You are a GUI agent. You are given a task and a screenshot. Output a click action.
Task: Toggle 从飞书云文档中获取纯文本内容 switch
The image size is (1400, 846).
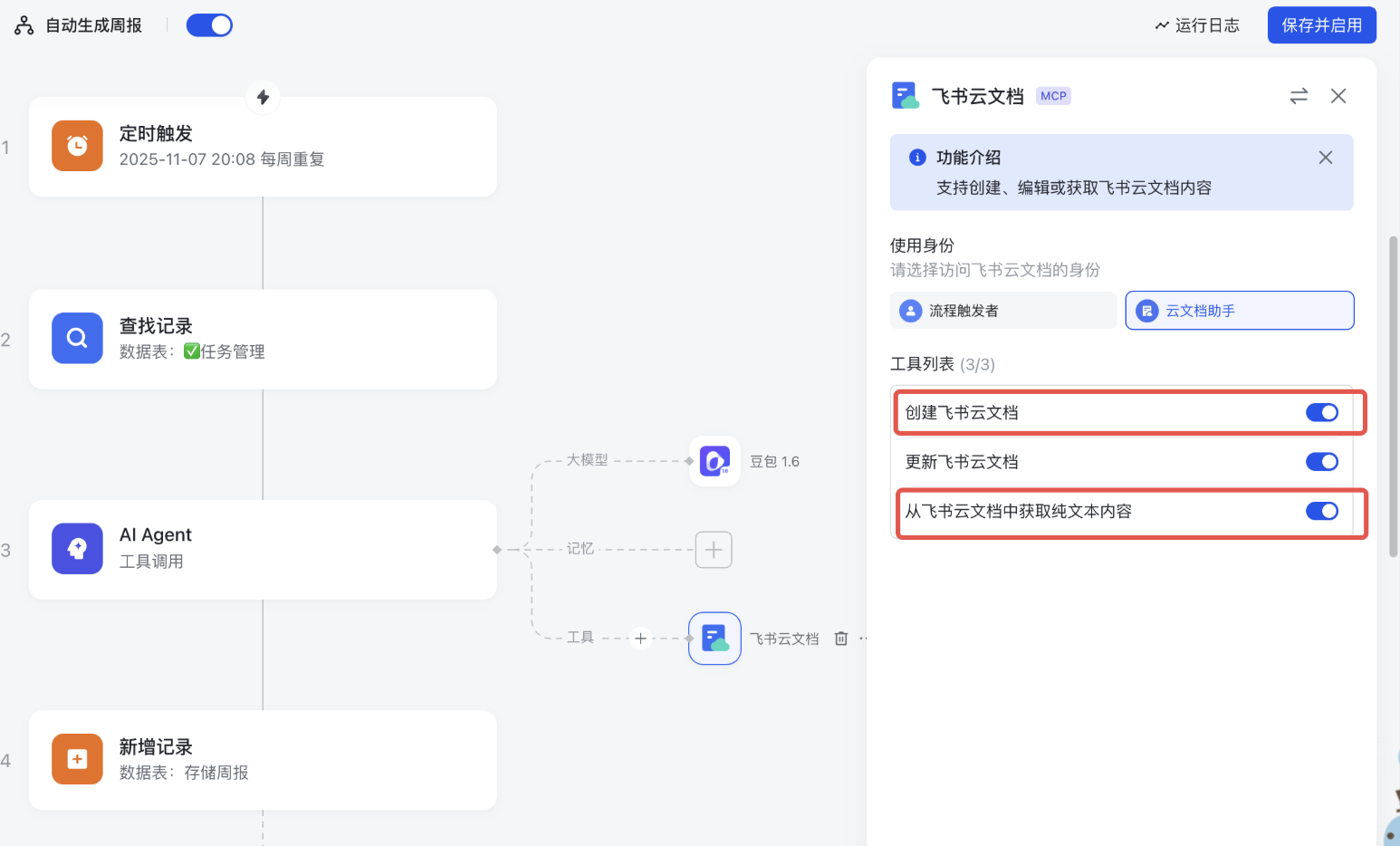pyautogui.click(x=1321, y=512)
